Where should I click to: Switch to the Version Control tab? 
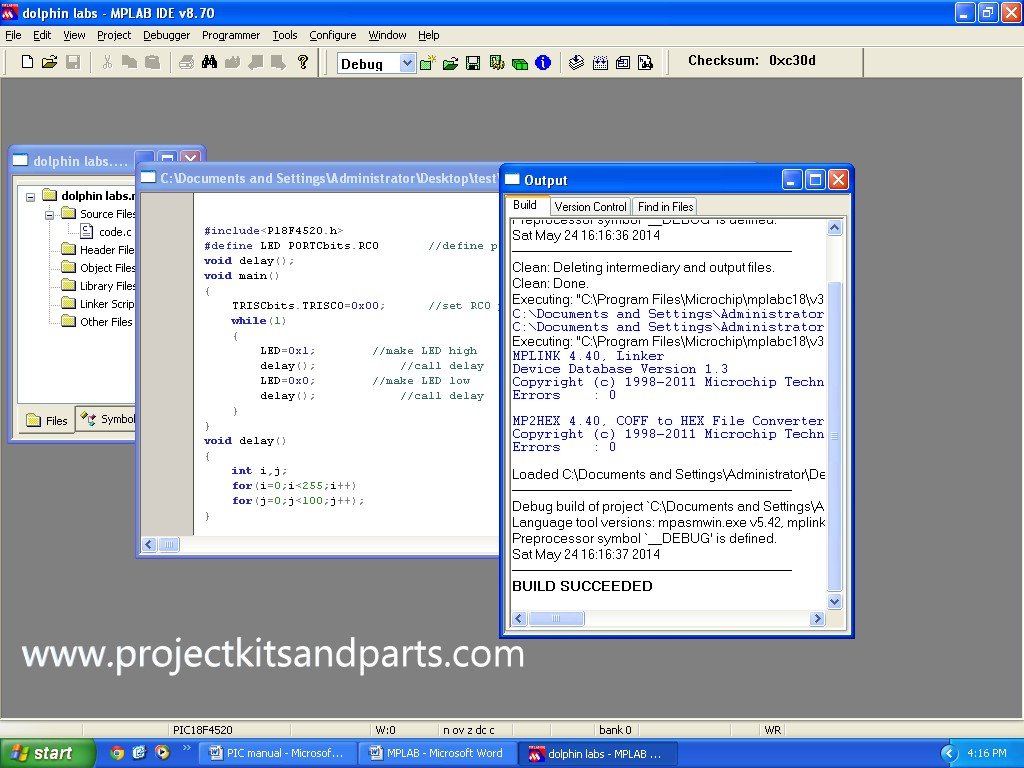(x=590, y=206)
